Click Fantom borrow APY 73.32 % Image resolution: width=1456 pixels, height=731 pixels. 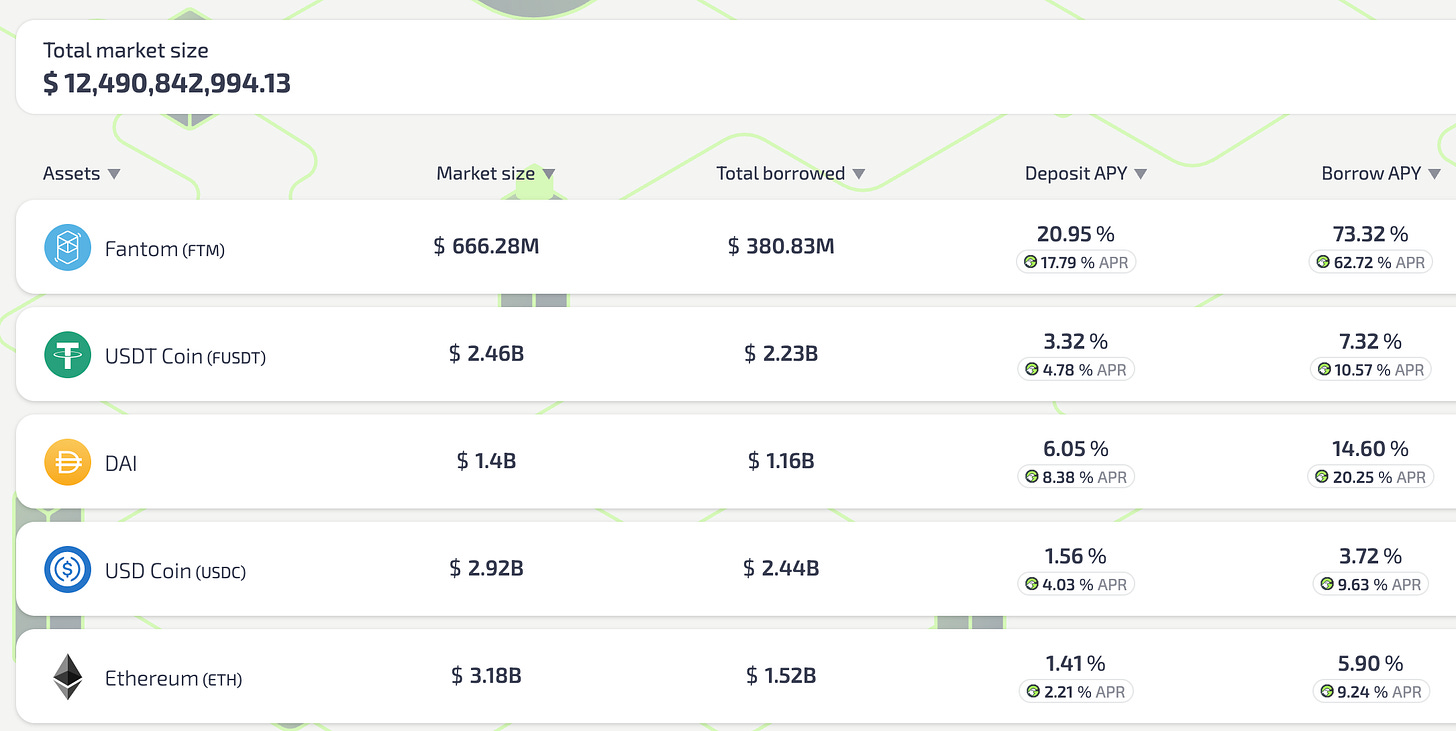pos(1370,234)
